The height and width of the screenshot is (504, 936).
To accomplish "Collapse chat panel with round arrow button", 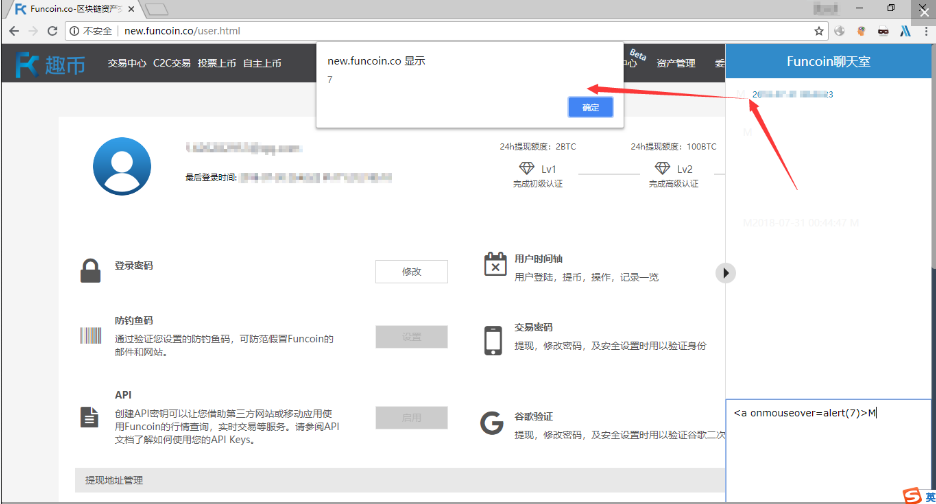I will (725, 273).
